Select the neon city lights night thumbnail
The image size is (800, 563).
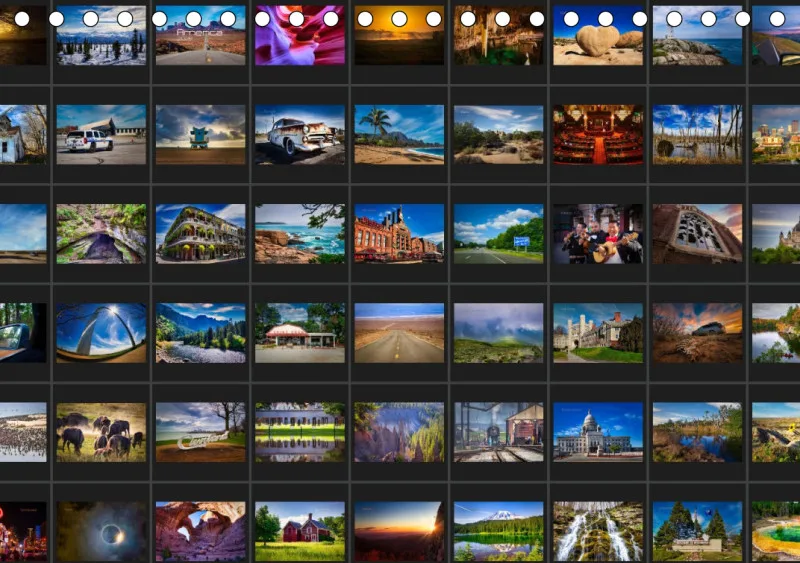pos(23,531)
